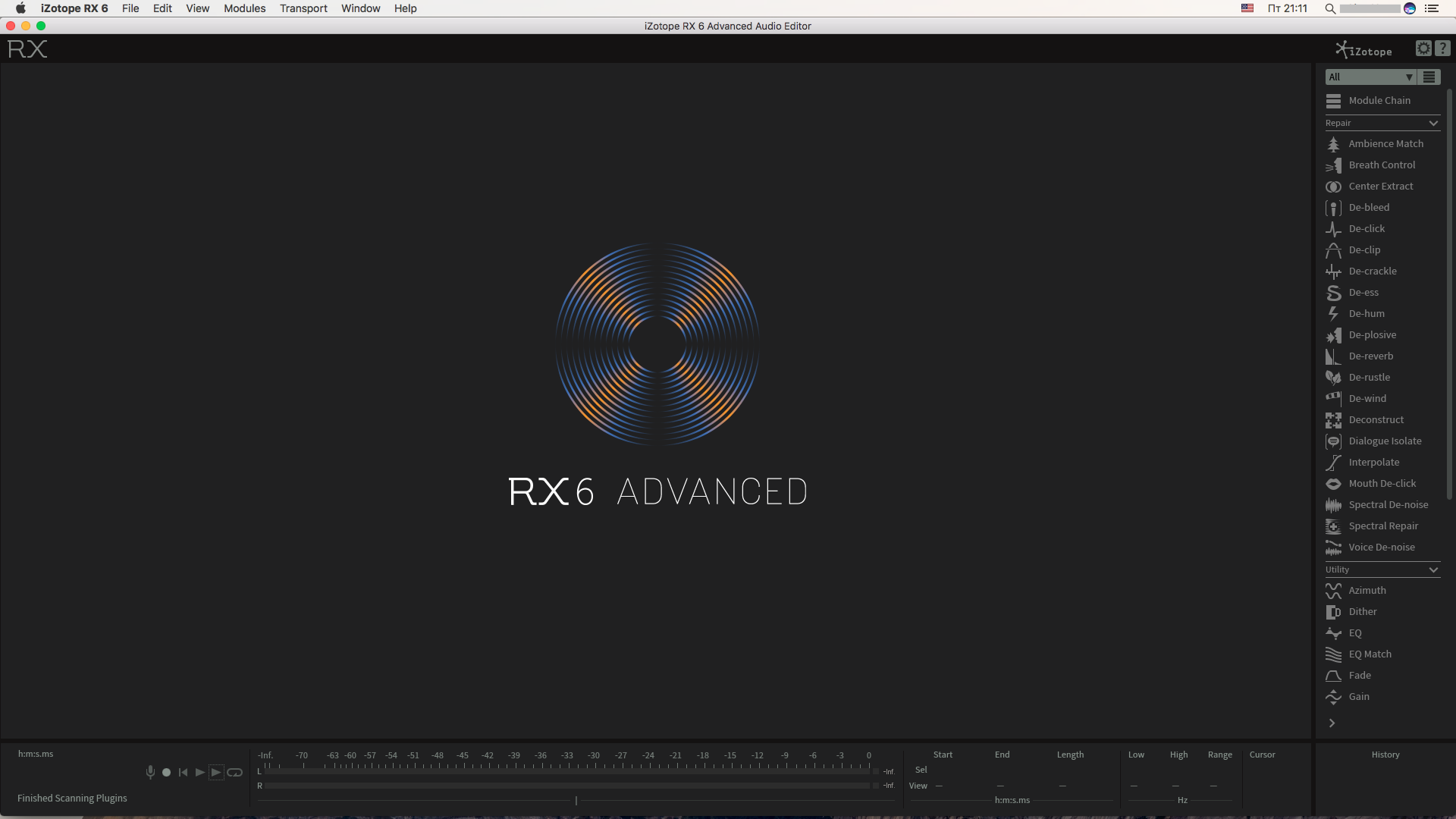Toggle play selection mode
1456x819 pixels.
pos(216,772)
